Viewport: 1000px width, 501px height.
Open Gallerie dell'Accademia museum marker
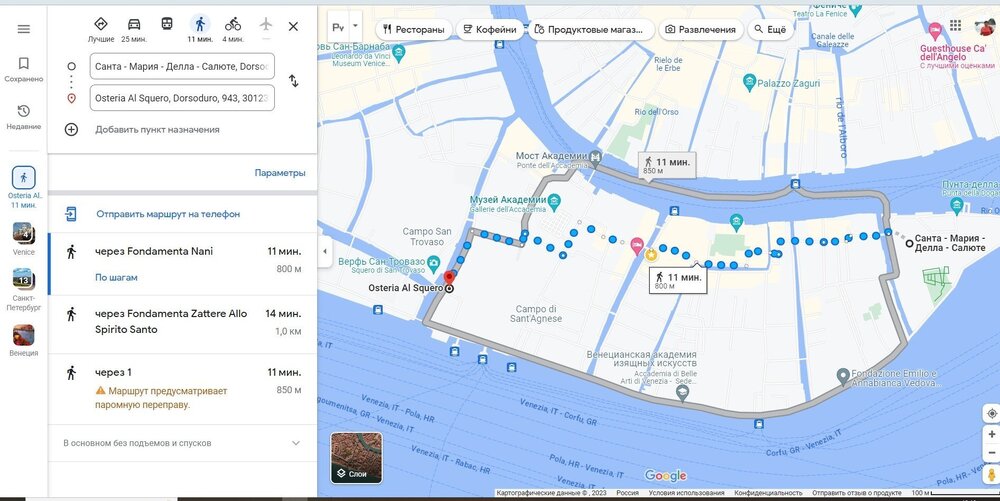pos(554,200)
